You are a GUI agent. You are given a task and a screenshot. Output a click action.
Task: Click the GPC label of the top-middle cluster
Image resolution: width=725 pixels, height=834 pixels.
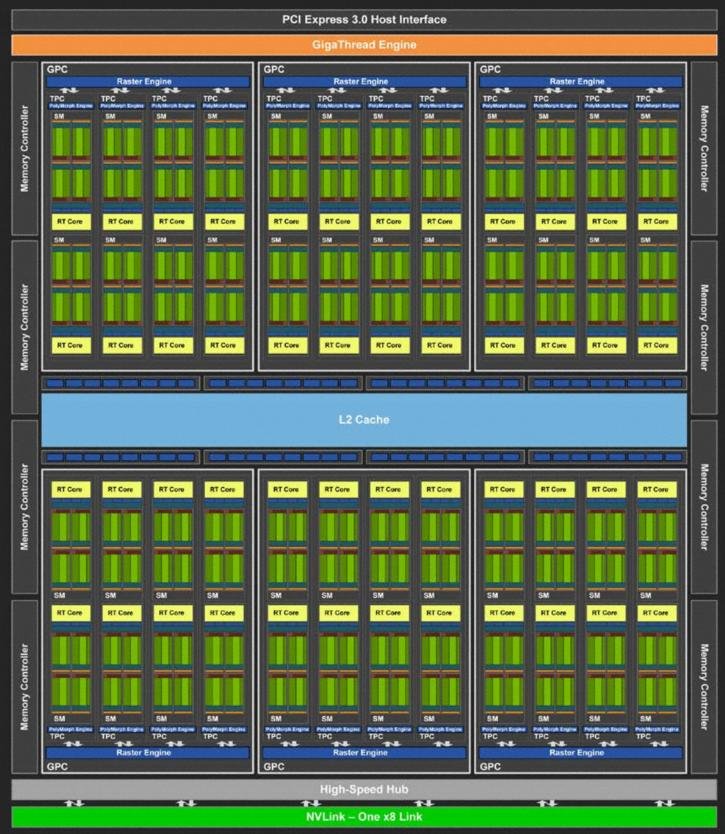coord(274,69)
